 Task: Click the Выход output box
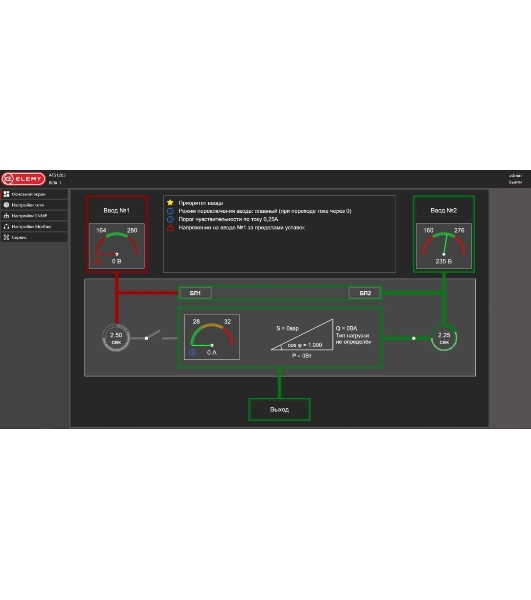coord(279,409)
